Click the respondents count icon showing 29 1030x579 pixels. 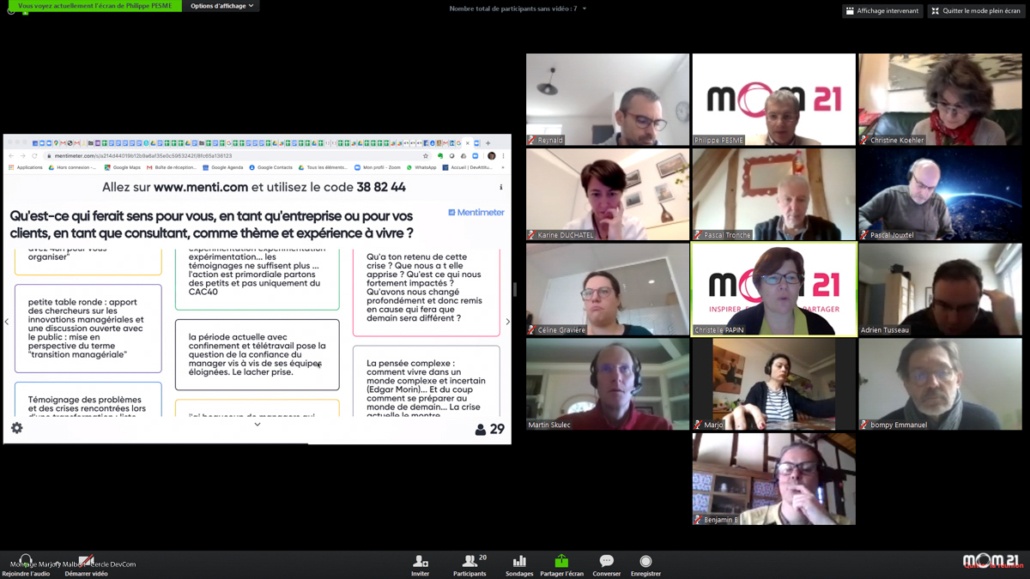(480, 430)
